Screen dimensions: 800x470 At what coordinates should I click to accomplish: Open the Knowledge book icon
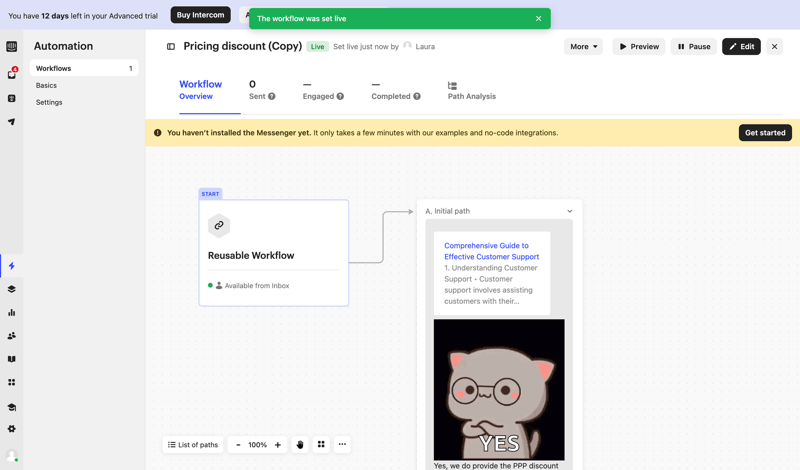click(x=12, y=359)
